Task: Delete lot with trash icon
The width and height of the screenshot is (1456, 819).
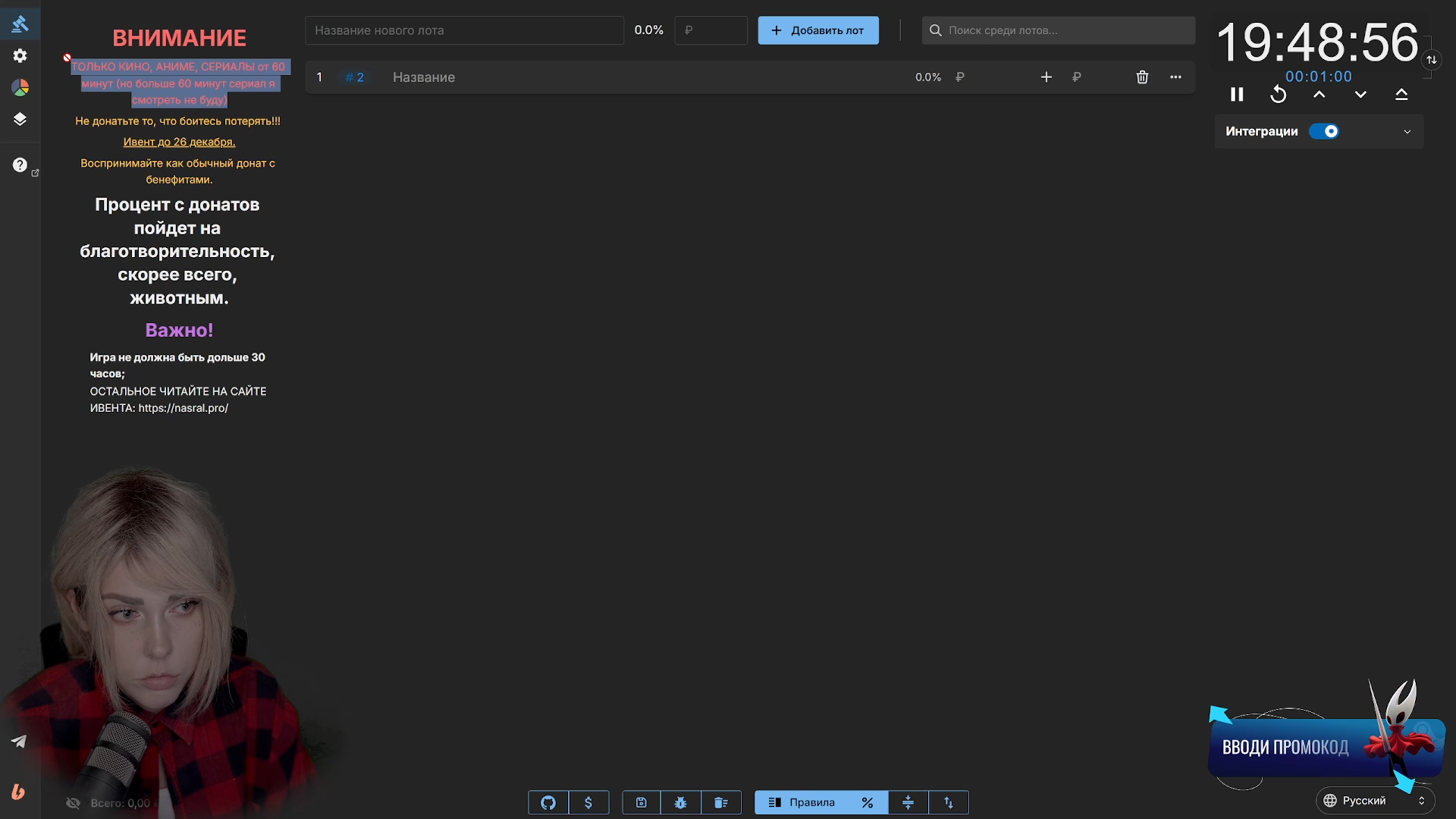Action: 1142,77
